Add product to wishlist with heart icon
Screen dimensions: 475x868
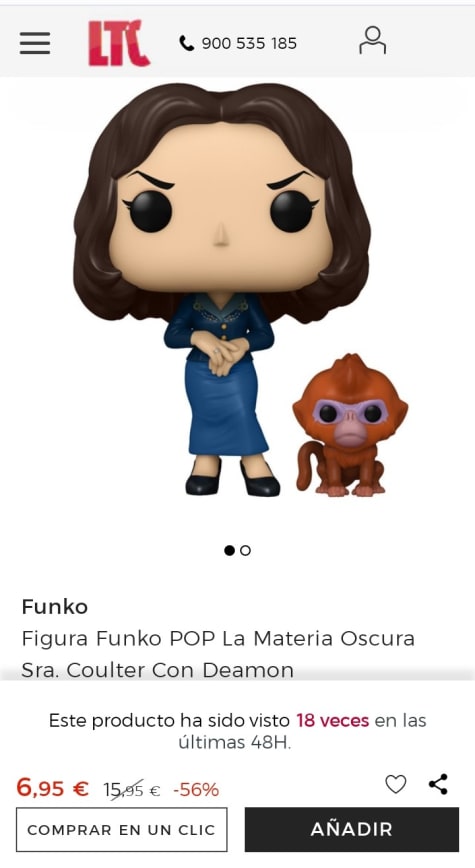click(x=395, y=784)
